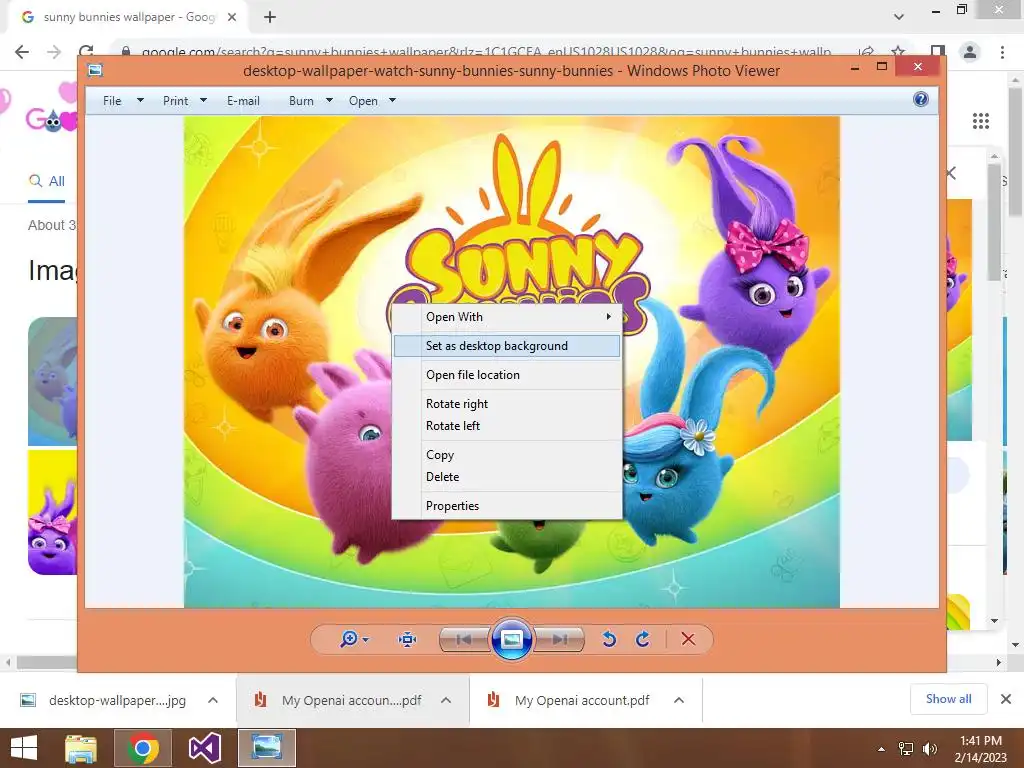Click the purple bunny thumbnail in Google results

point(52,513)
